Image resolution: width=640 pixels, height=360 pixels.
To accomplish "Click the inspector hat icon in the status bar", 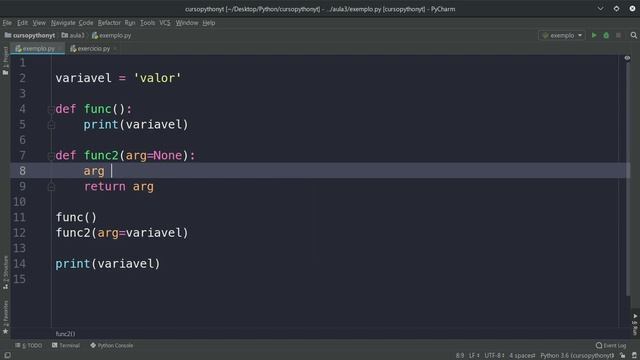I will (x=635, y=356).
